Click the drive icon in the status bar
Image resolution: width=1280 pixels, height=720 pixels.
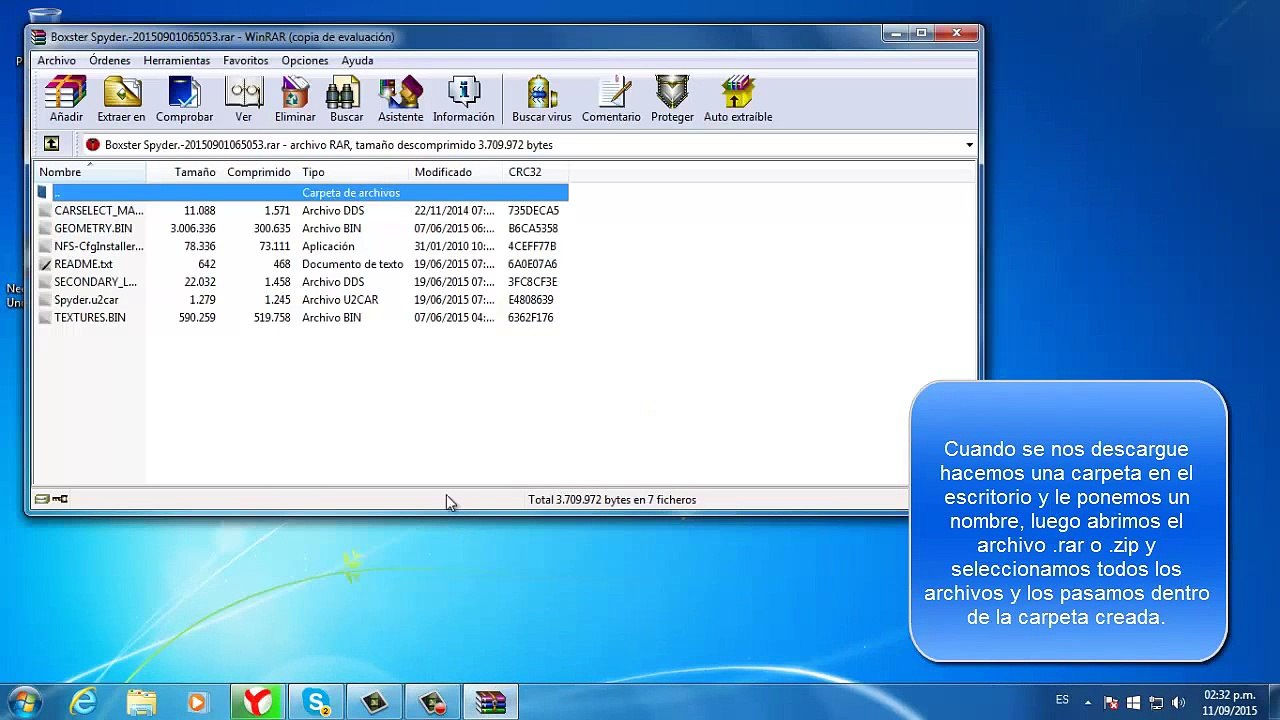pyautogui.click(x=42, y=499)
